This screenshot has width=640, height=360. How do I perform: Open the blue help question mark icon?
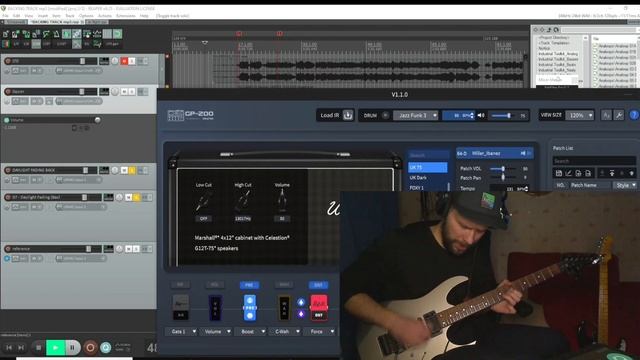(x=634, y=116)
